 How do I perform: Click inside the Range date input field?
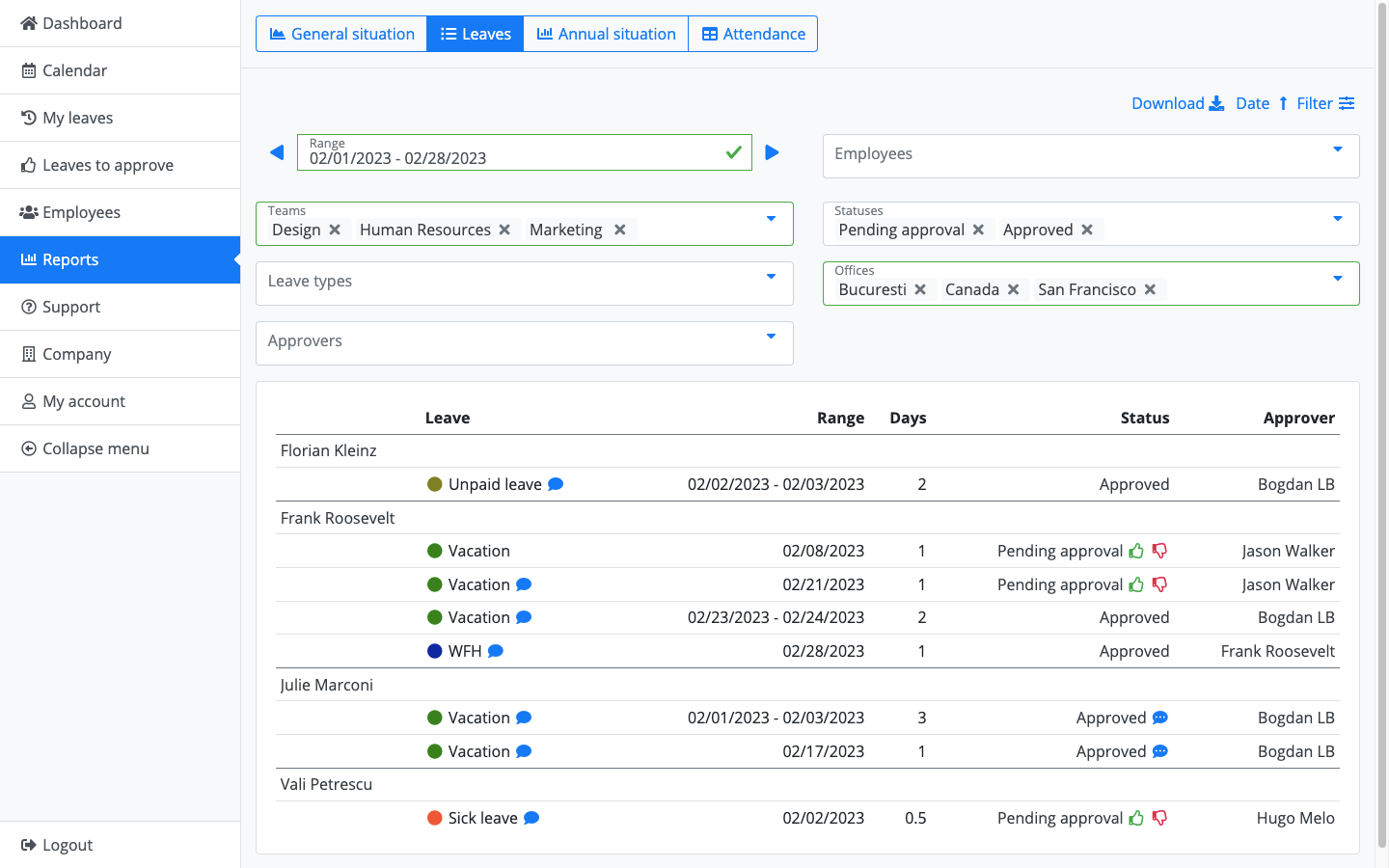click(x=482, y=157)
